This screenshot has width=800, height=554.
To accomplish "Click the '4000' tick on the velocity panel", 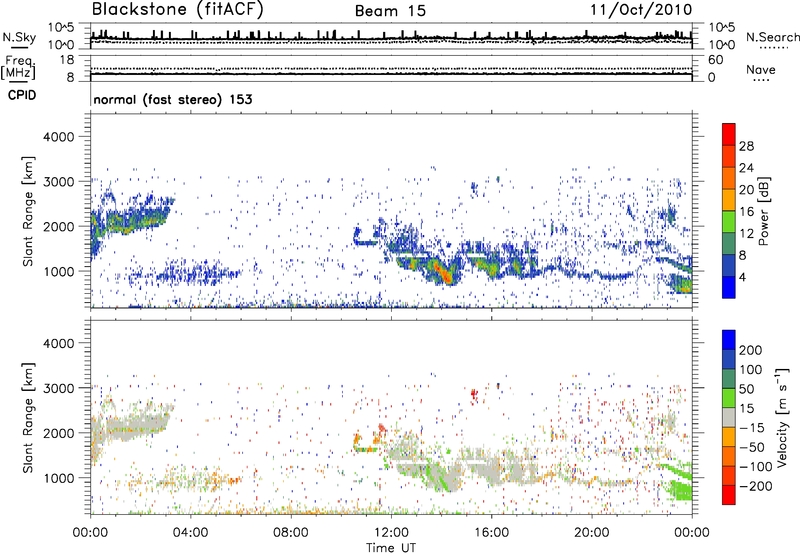I will (58, 343).
